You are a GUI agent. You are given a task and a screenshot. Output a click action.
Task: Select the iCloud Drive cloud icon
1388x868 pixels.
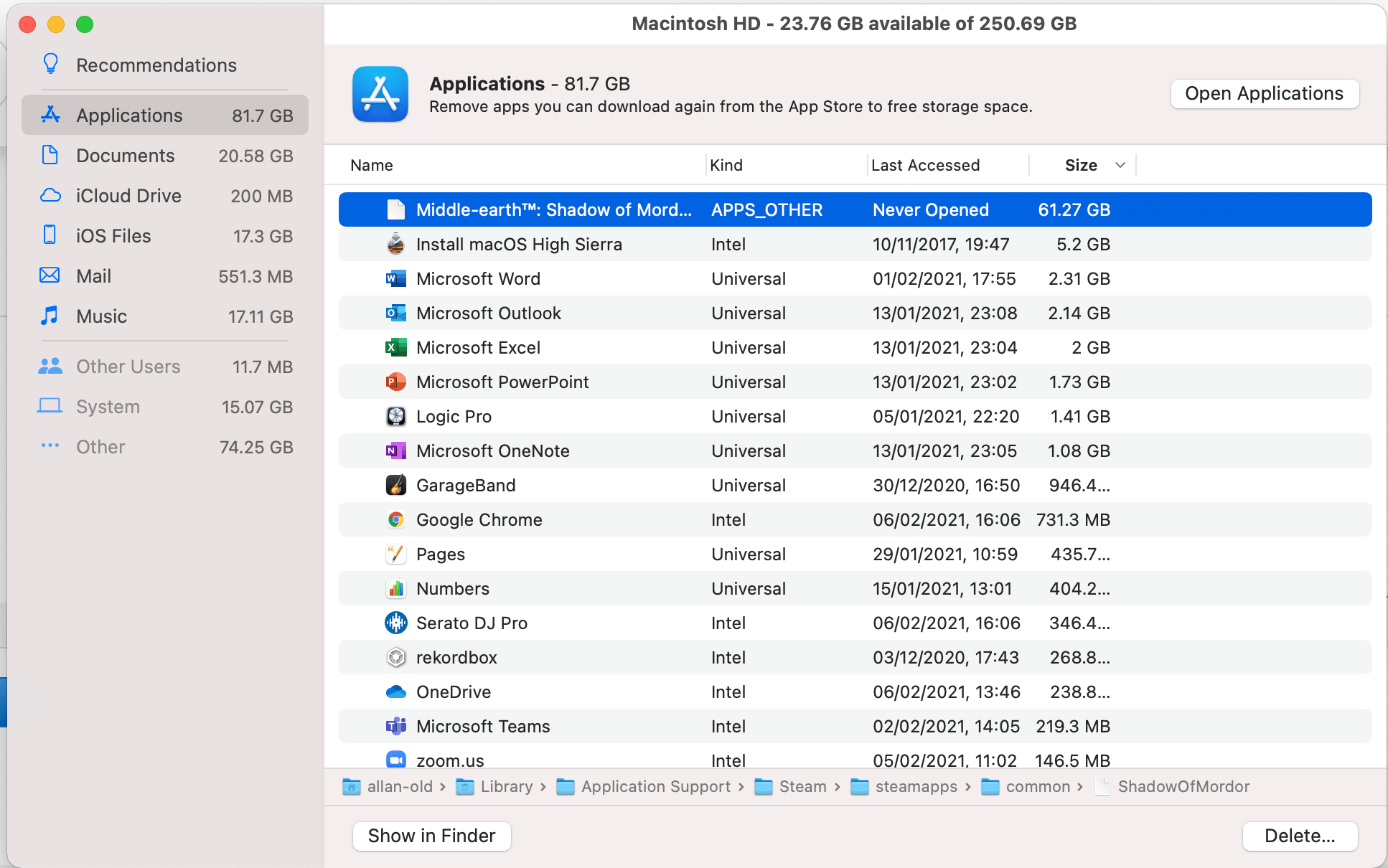[50, 195]
